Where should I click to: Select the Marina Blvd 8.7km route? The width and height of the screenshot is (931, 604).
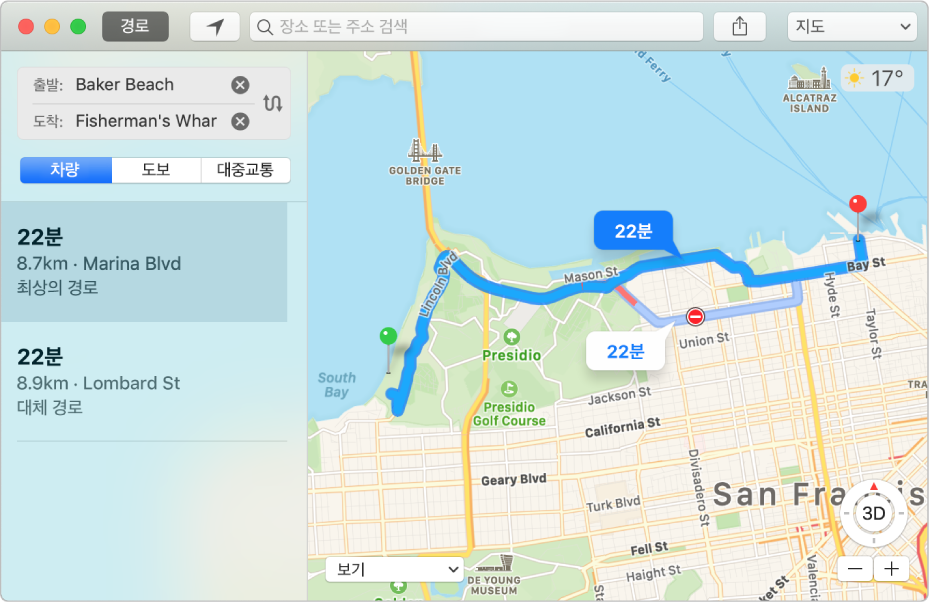(x=144, y=262)
